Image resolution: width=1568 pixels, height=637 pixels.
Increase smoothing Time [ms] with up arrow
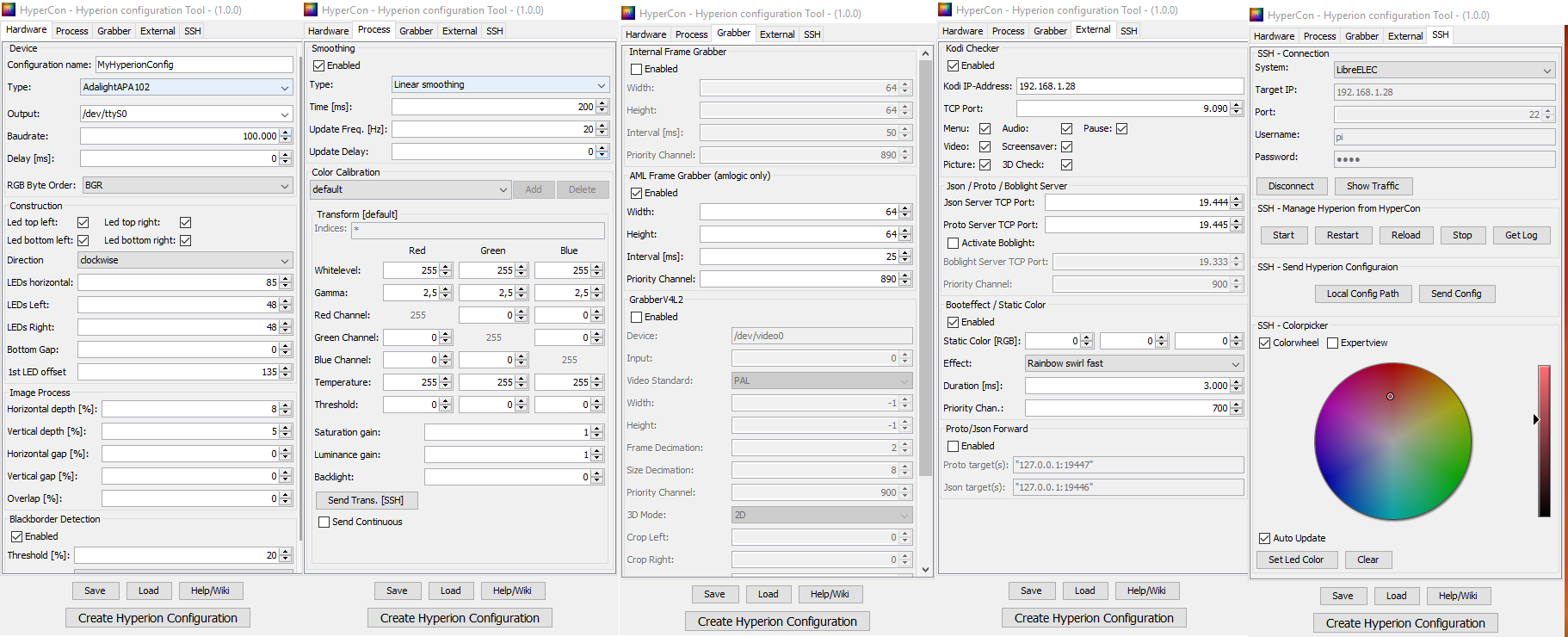tap(602, 103)
